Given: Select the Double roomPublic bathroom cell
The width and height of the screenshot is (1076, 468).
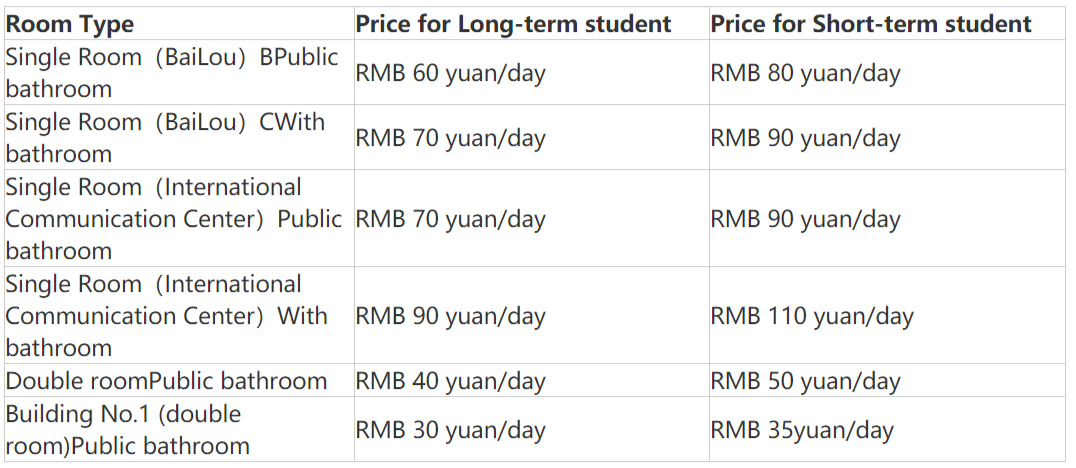Looking at the screenshot, I should 166,381.
